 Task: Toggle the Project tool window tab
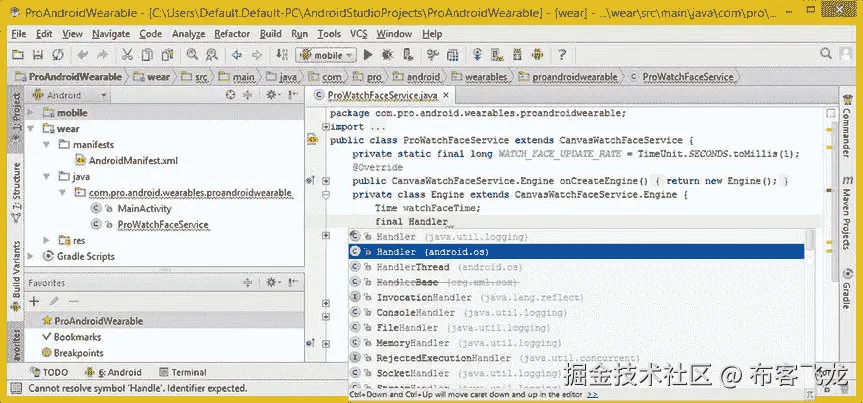pos(16,119)
